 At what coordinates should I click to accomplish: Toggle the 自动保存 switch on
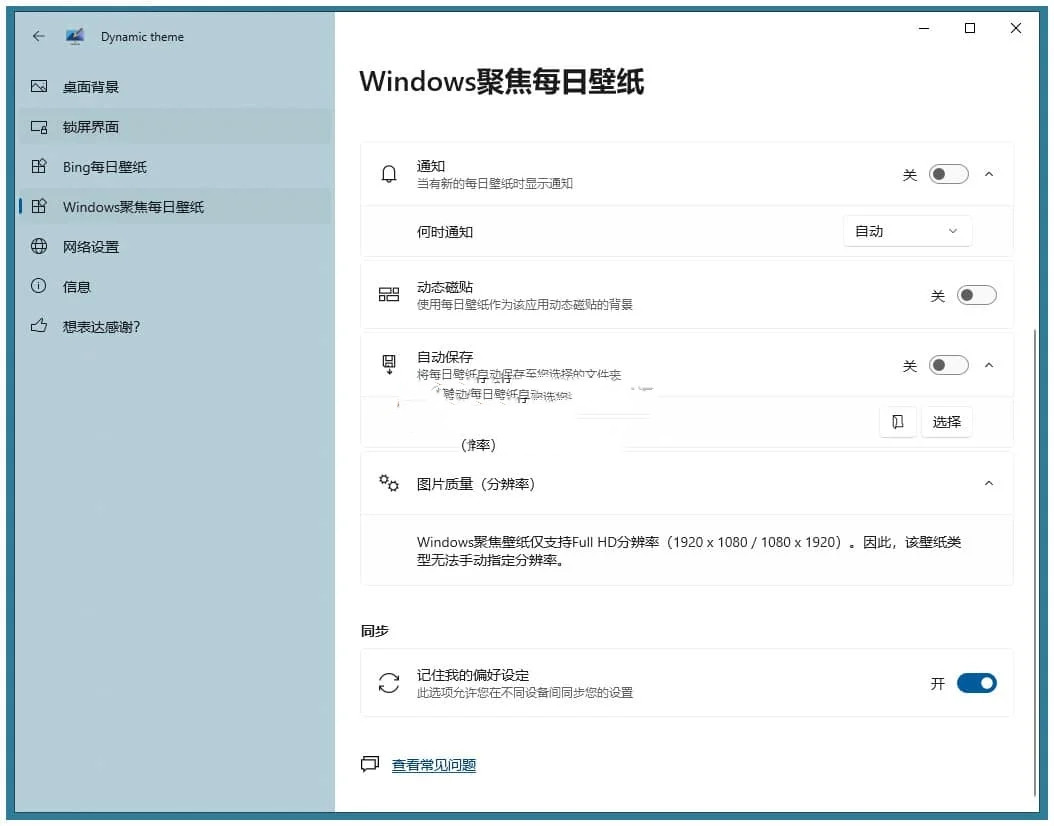[948, 365]
